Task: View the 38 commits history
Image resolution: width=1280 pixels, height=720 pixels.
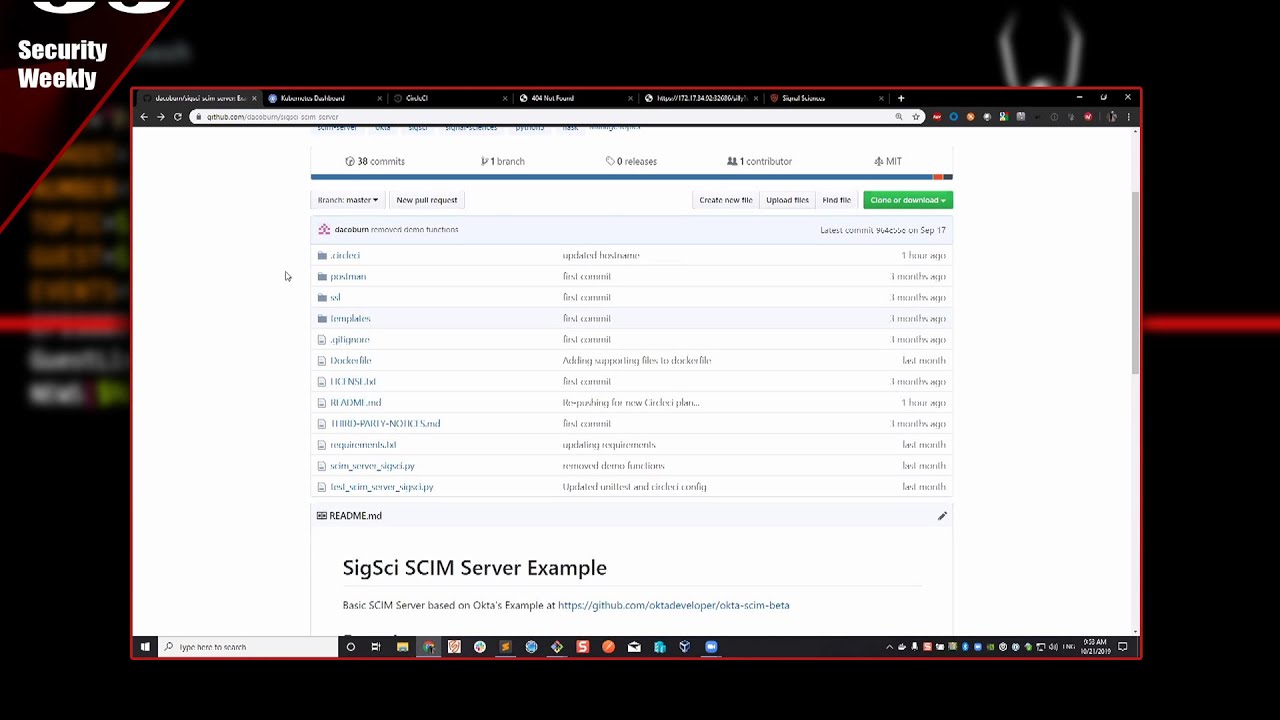Action: pos(375,161)
